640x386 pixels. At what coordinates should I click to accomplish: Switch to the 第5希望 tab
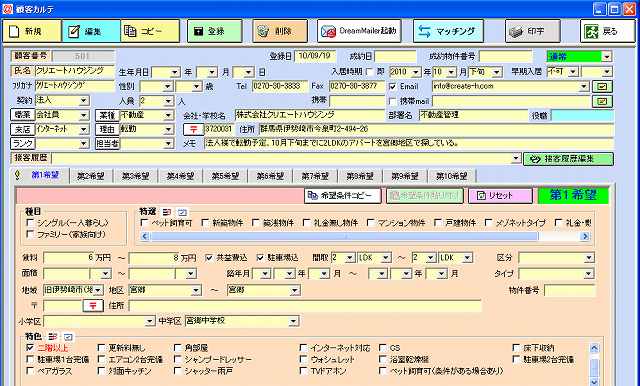pos(225,176)
